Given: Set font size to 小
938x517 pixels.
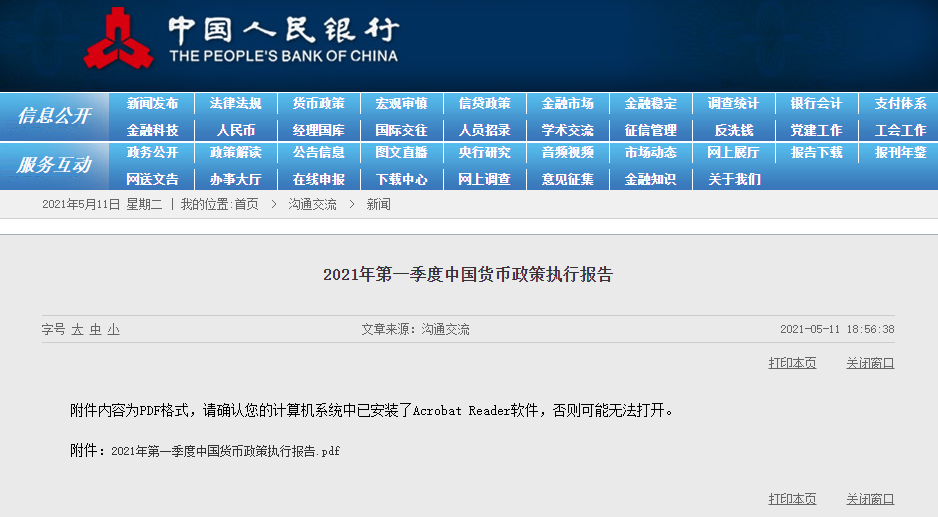Looking at the screenshot, I should (x=113, y=329).
